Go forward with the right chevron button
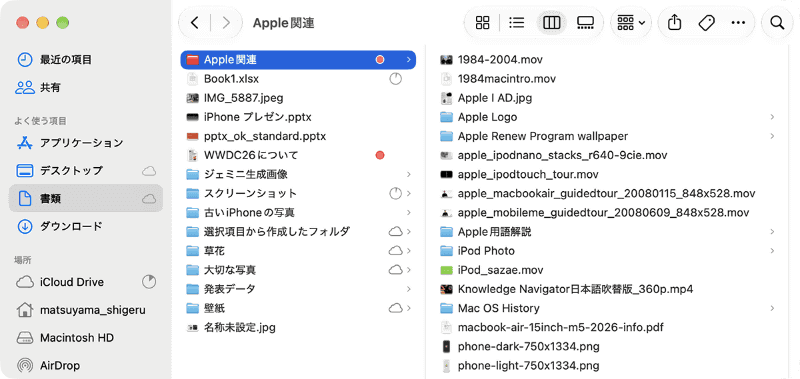The image size is (800, 379). [226, 22]
